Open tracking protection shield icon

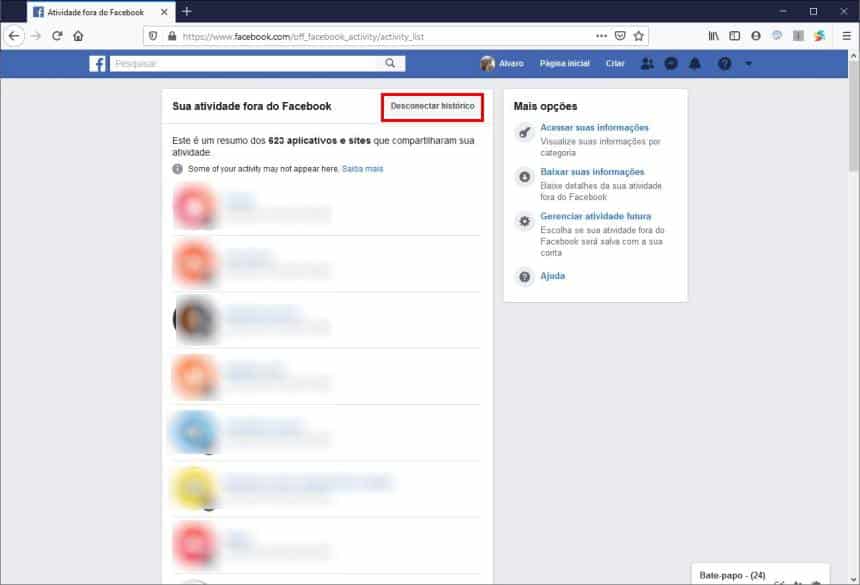[153, 36]
